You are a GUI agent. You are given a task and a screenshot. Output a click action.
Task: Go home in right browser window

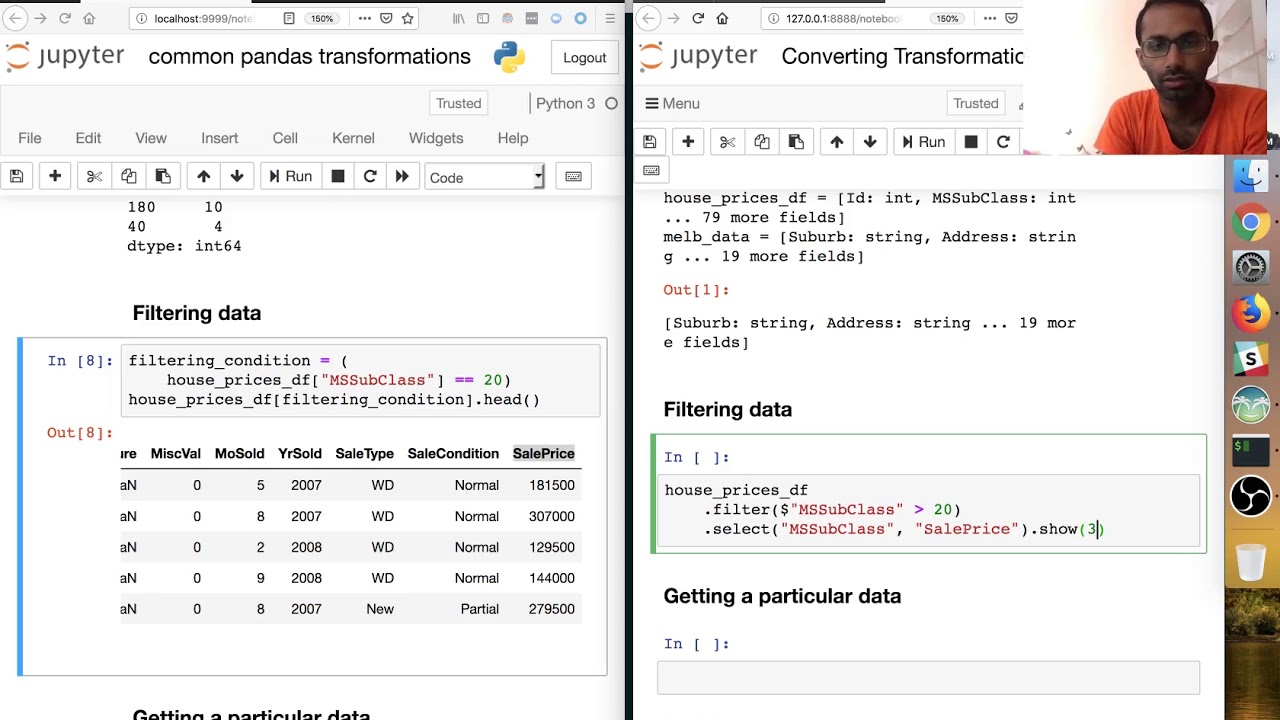(722, 18)
